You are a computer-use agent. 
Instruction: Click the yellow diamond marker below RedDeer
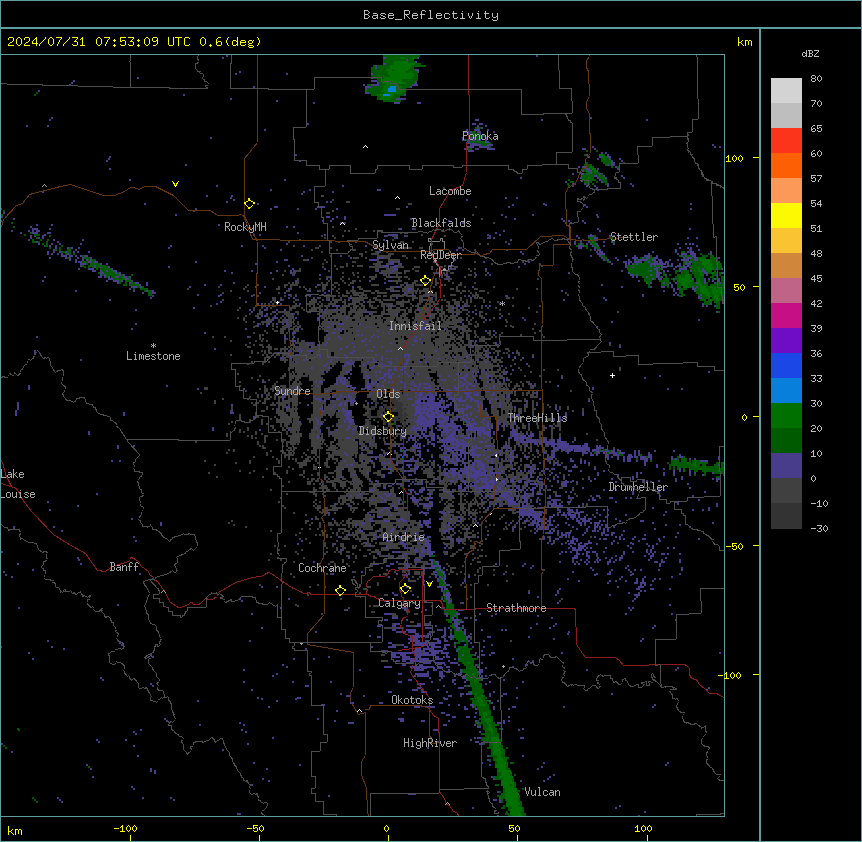[426, 281]
